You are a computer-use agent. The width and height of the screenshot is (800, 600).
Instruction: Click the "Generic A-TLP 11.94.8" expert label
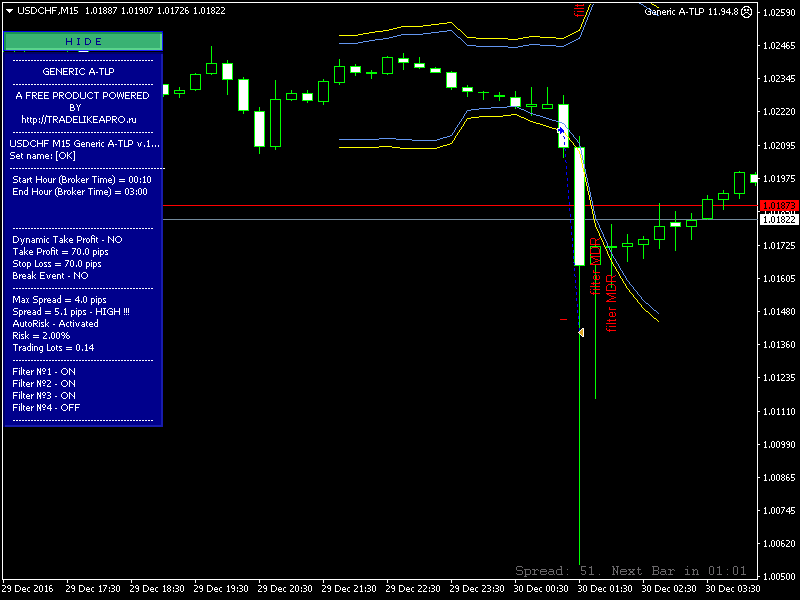[x=691, y=12]
